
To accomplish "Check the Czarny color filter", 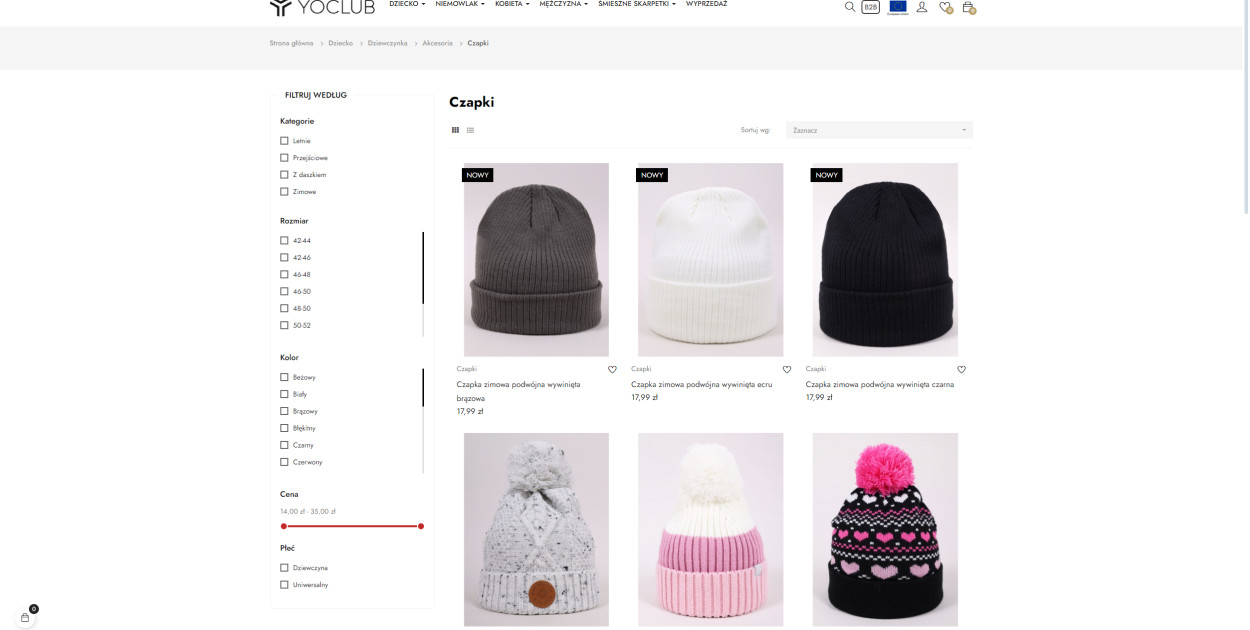I will pyautogui.click(x=284, y=446).
